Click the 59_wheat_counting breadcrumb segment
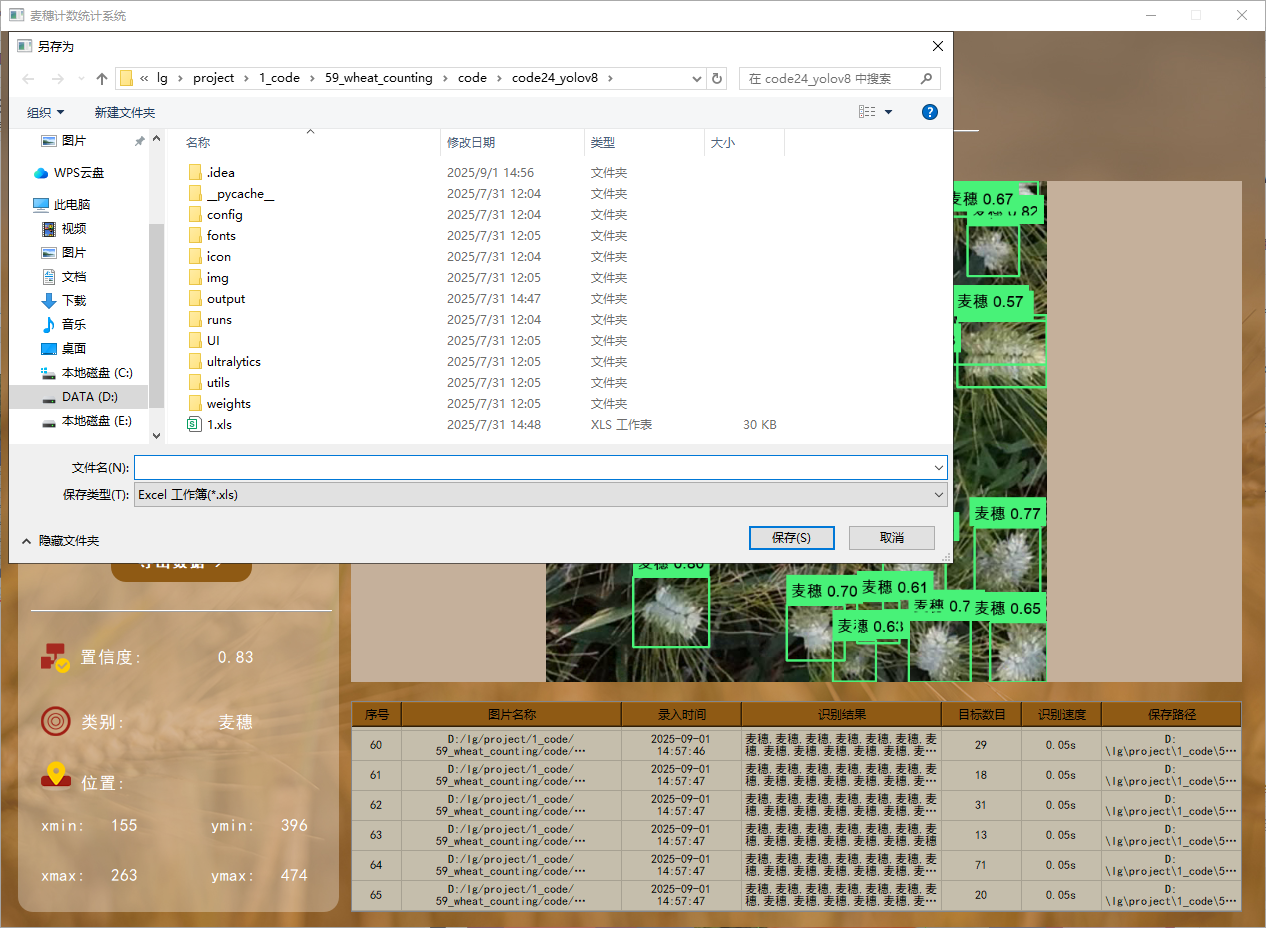This screenshot has height=928, width=1266. click(379, 78)
